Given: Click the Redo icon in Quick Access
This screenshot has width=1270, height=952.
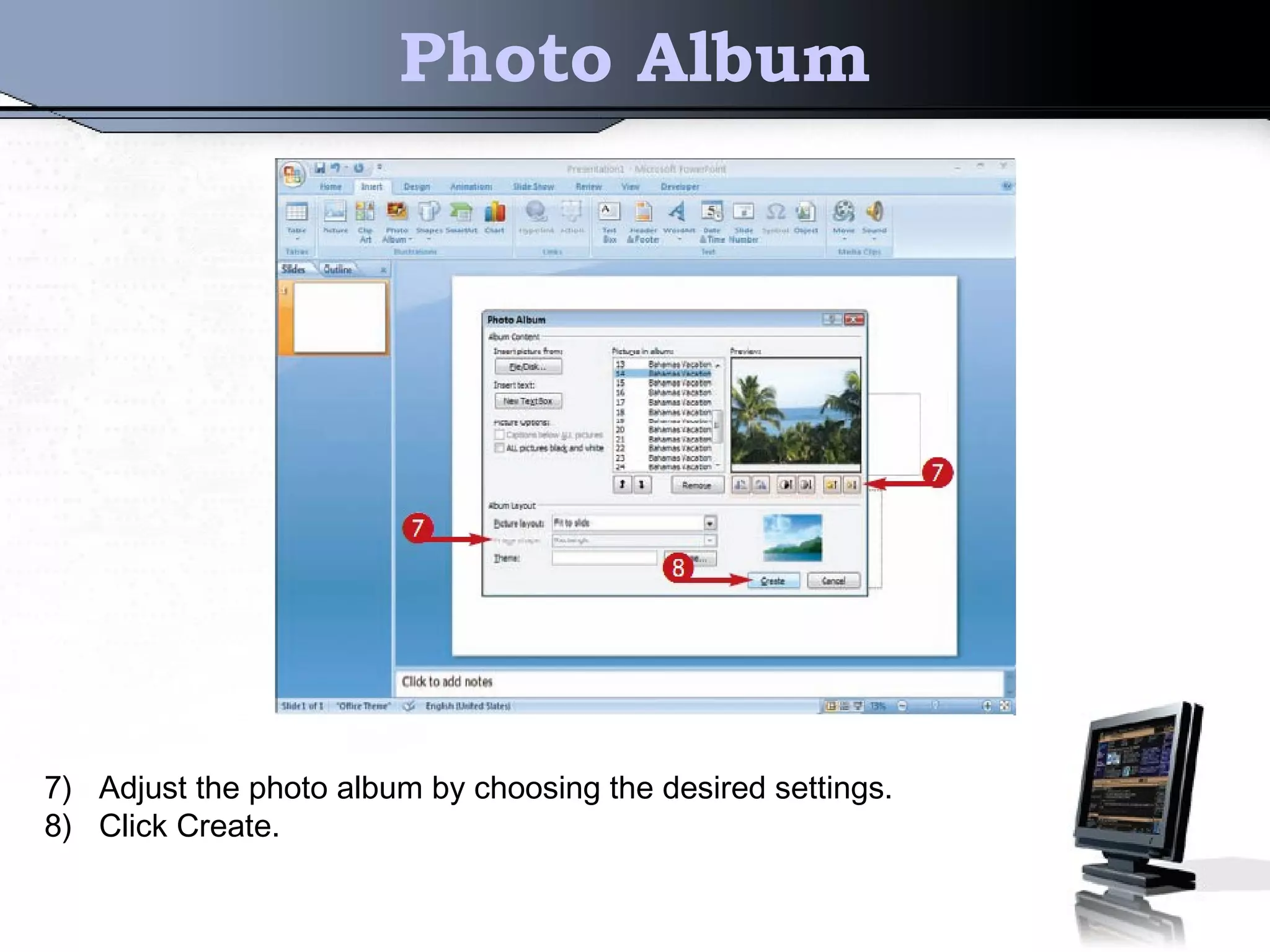Looking at the screenshot, I should (x=358, y=168).
